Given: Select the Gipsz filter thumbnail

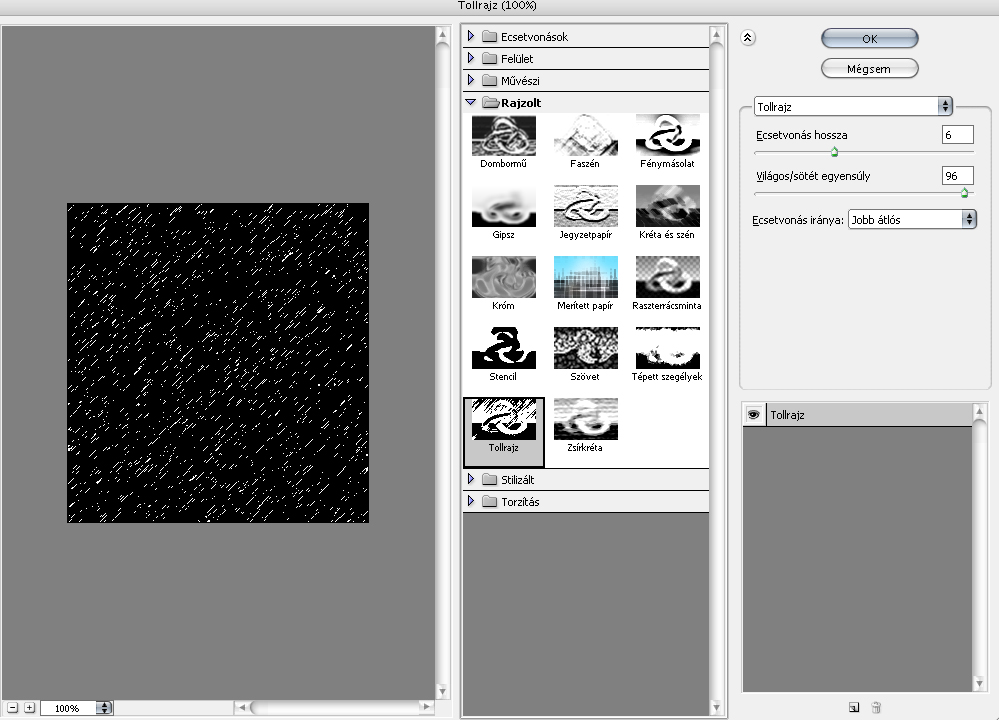Looking at the screenshot, I should click(x=503, y=206).
